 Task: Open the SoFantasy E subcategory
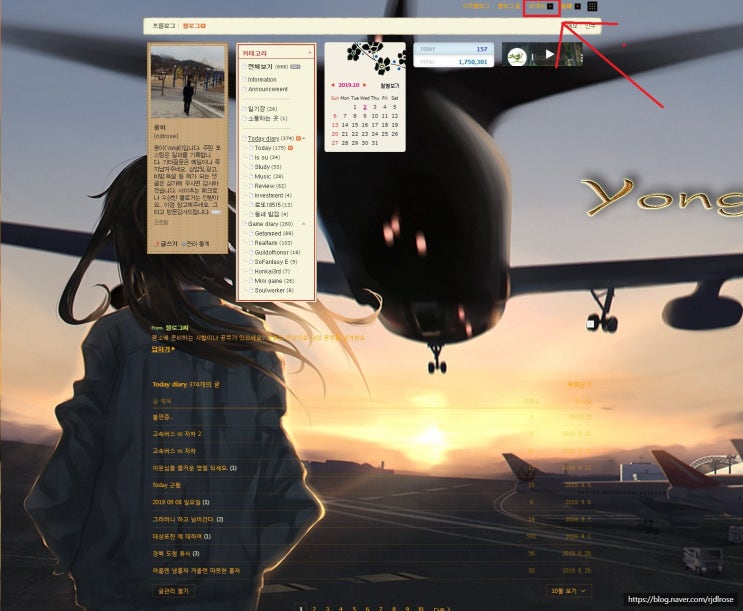(271, 262)
